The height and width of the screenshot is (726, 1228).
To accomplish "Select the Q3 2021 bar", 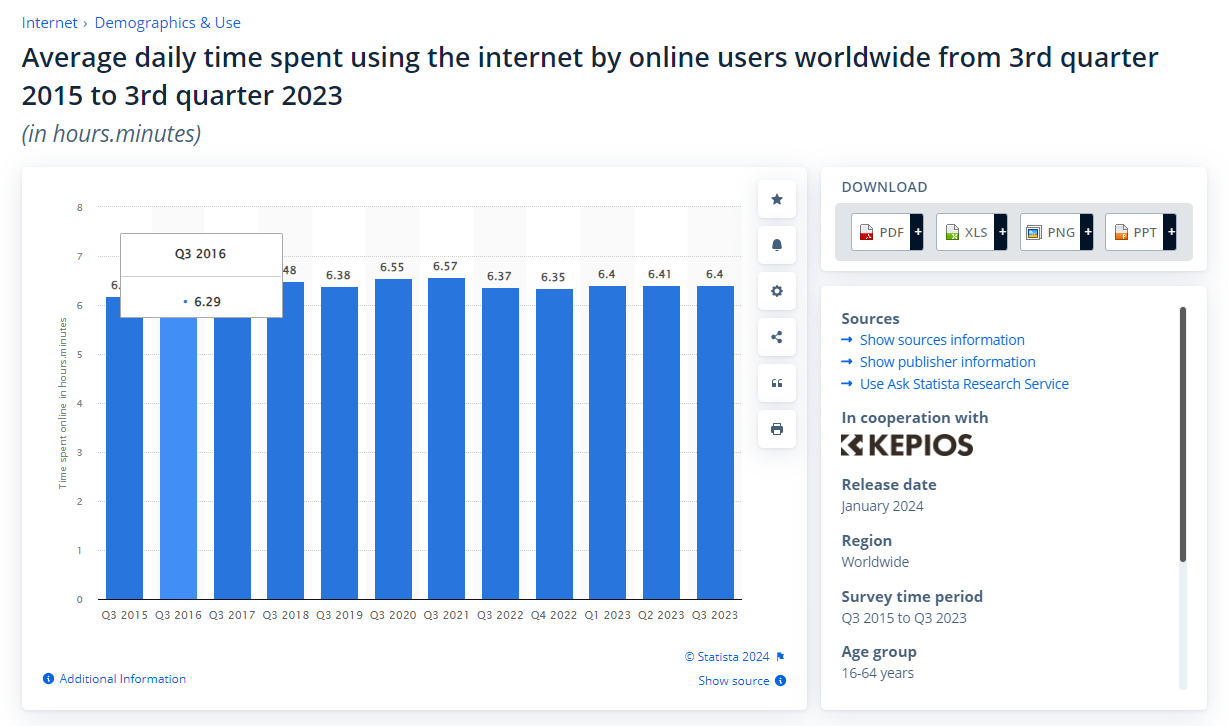I will pyautogui.click(x=446, y=438).
